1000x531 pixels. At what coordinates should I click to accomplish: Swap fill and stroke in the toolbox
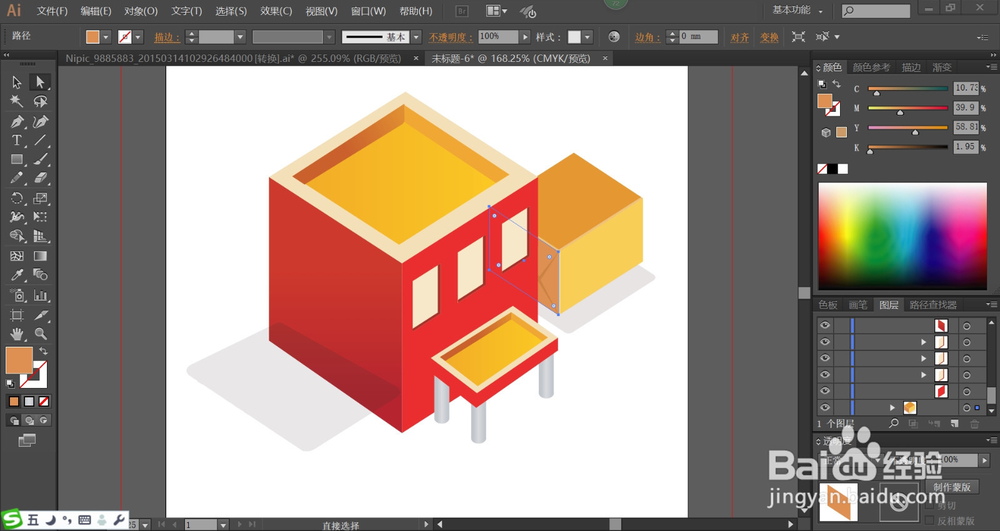[x=43, y=351]
